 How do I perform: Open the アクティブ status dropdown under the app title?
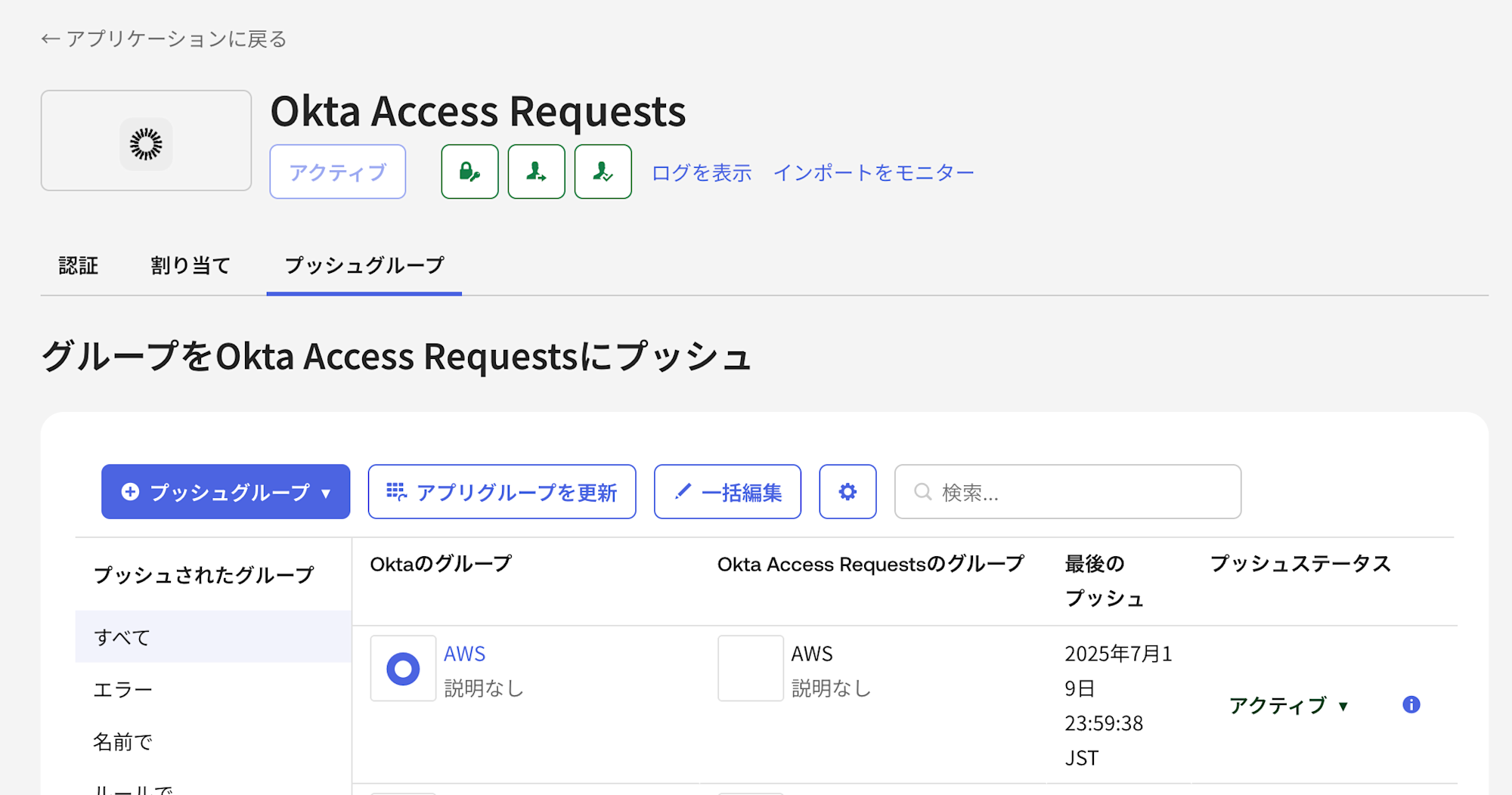coord(338,172)
